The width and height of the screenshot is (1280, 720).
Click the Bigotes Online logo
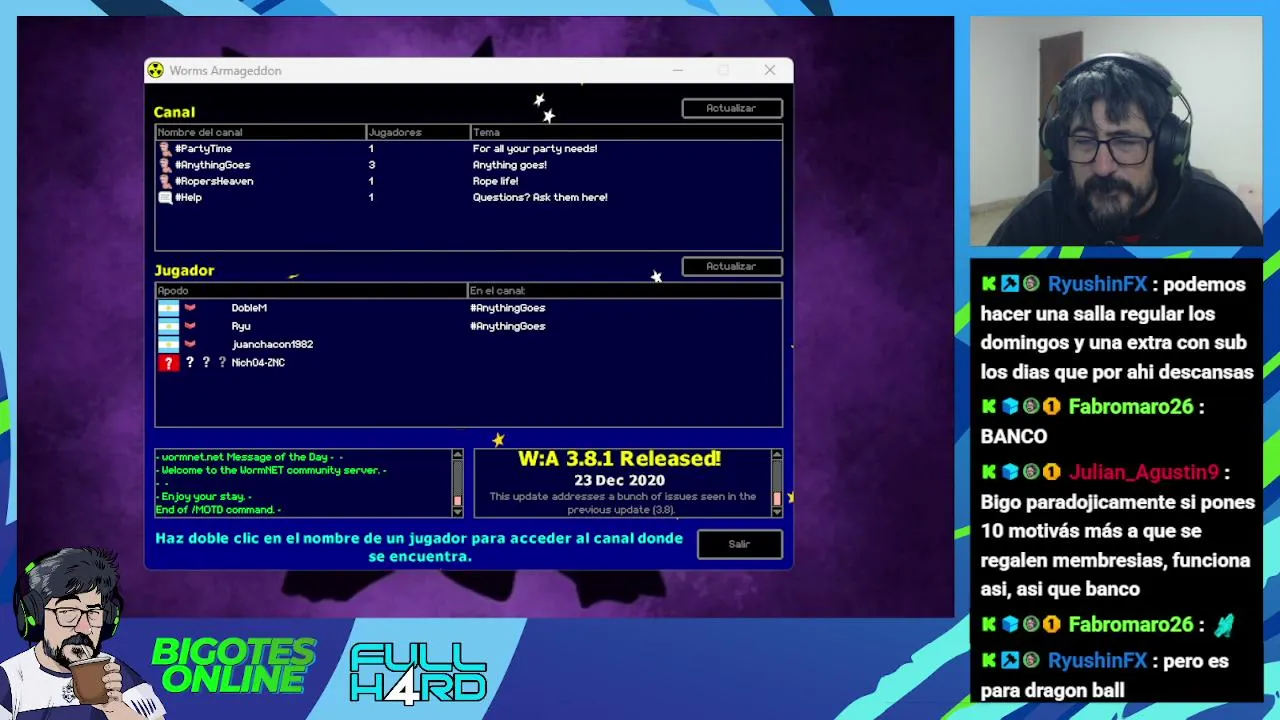point(234,666)
